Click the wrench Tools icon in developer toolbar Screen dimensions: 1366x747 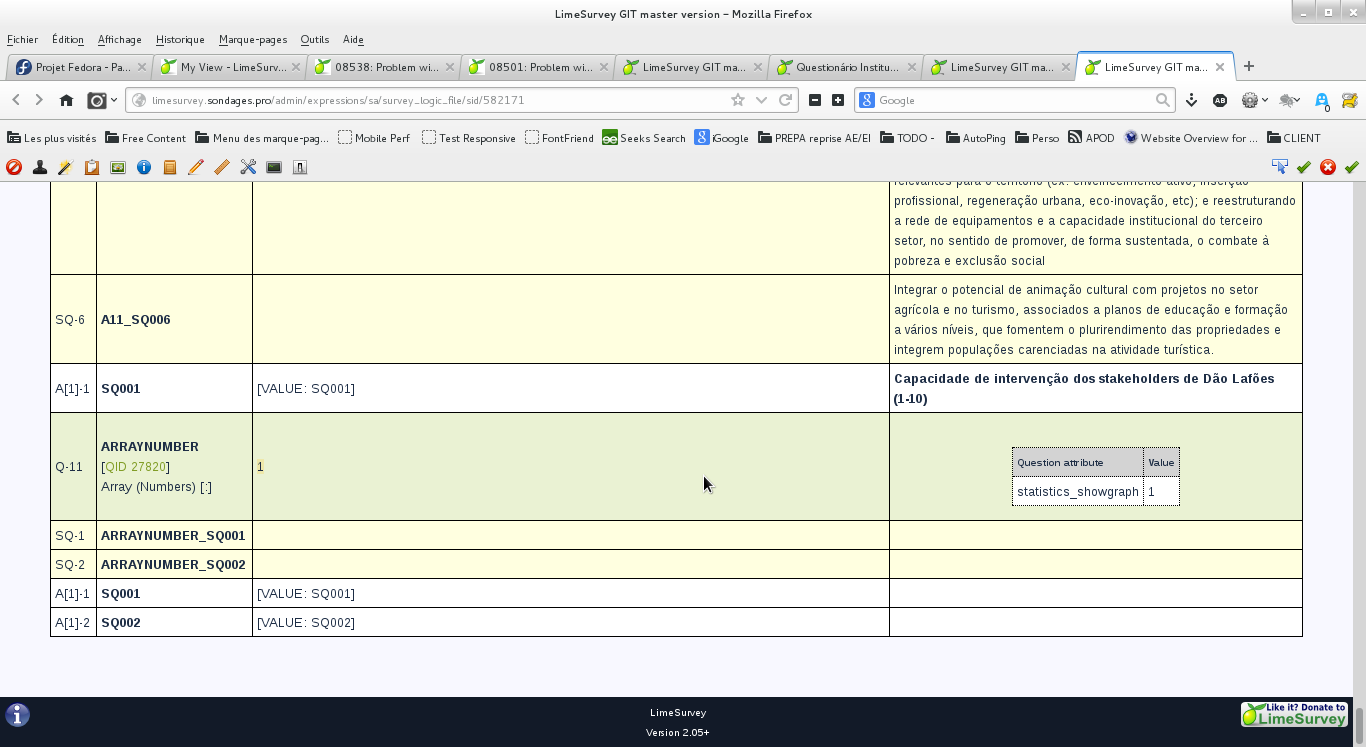click(248, 167)
